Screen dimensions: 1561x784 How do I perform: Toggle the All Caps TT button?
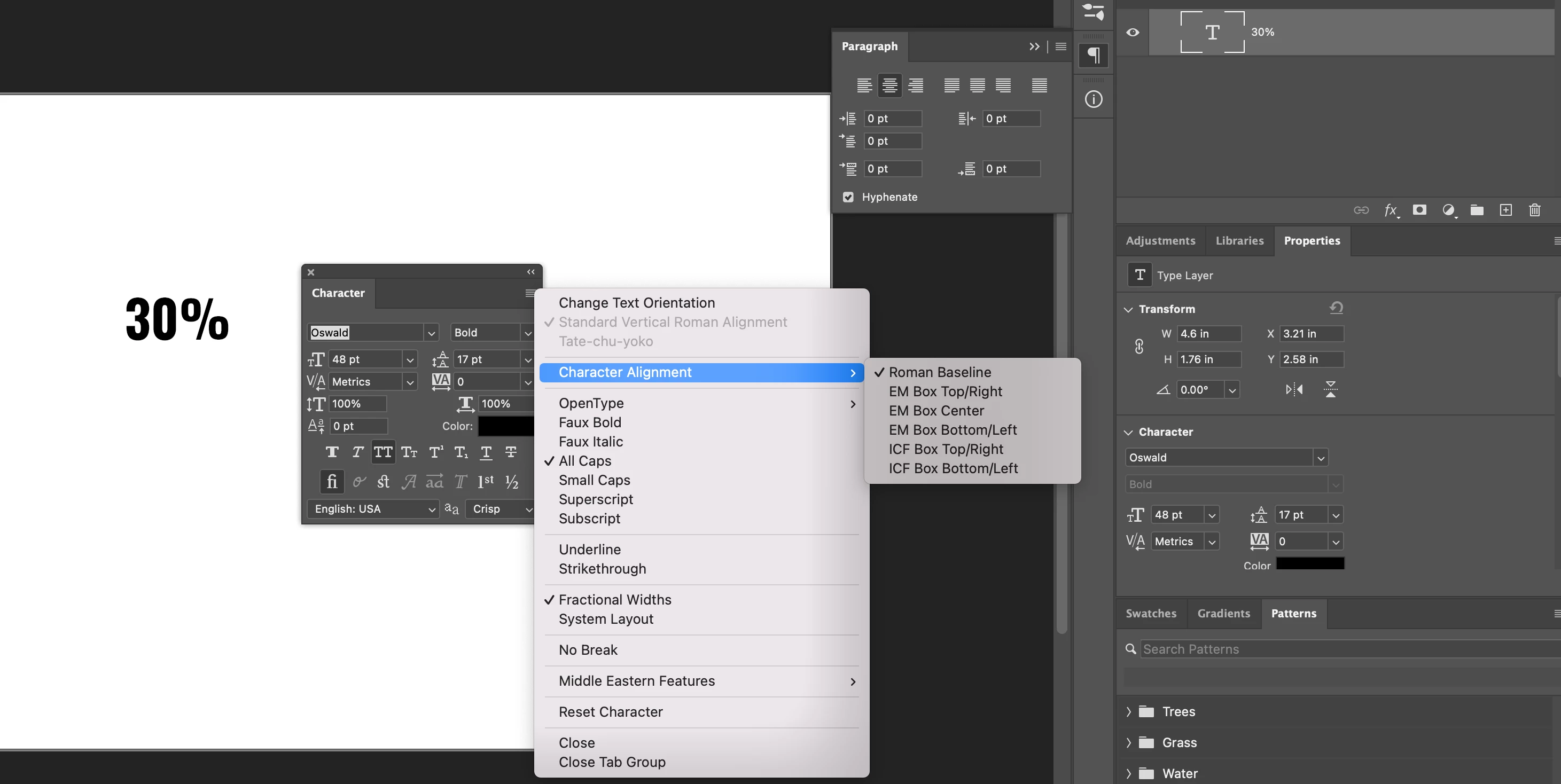(x=383, y=452)
